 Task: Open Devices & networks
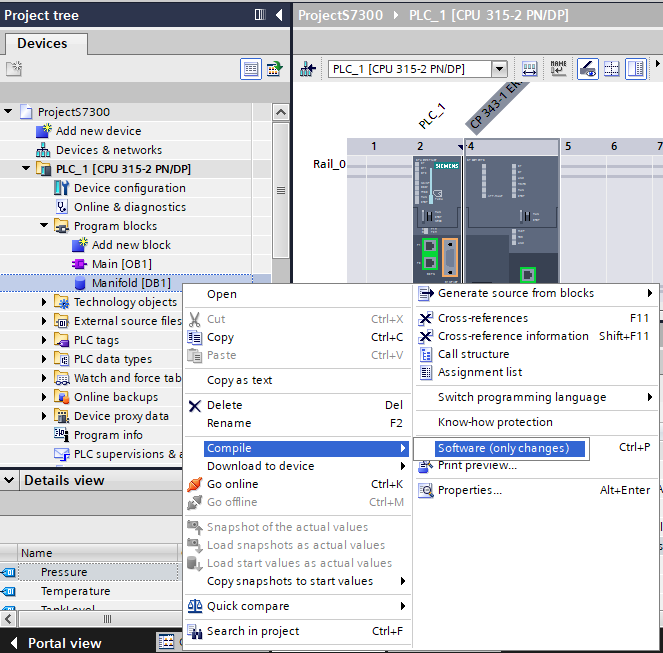(x=109, y=150)
